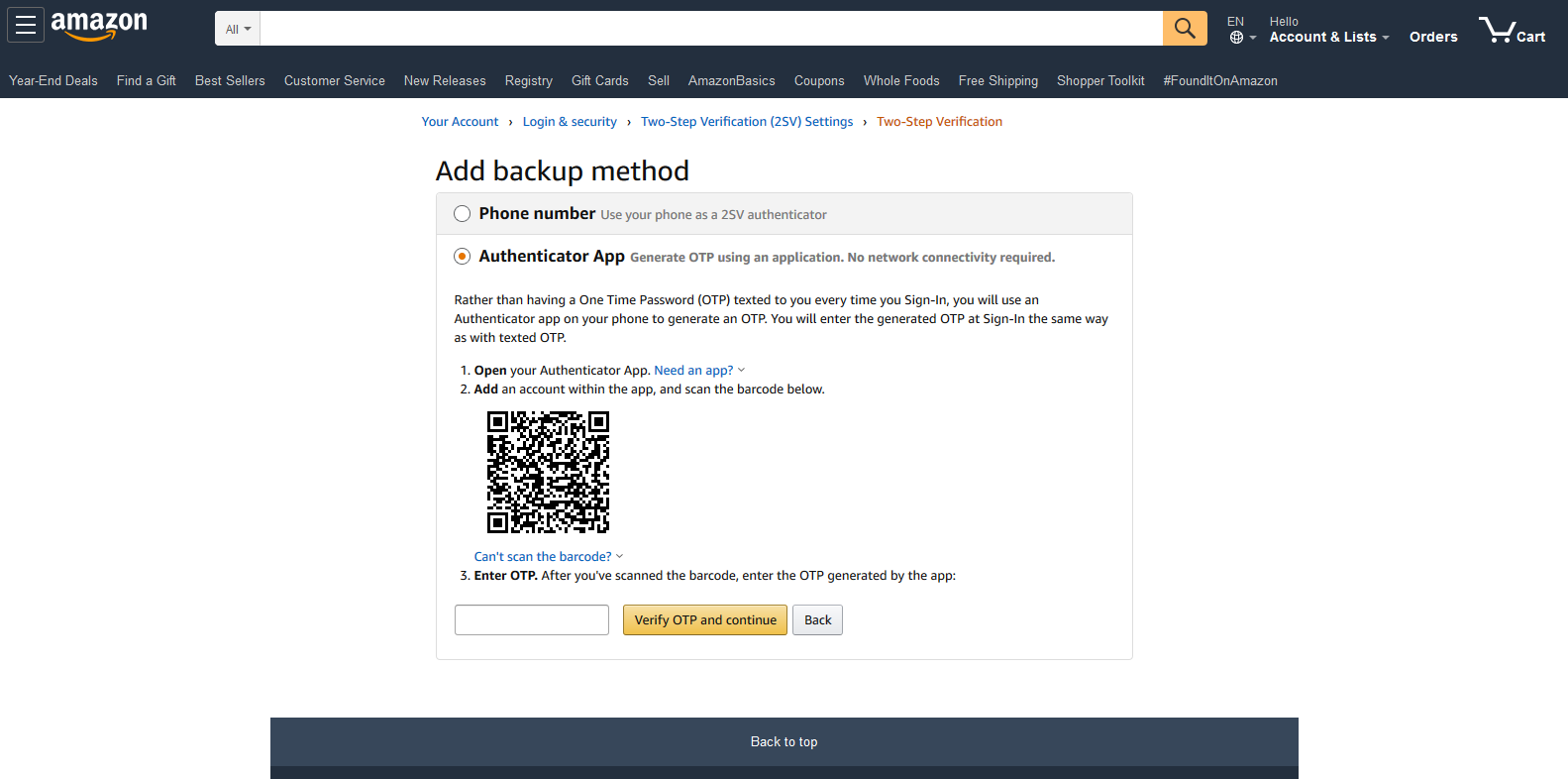
Task: Open the All search category dropdown
Action: pos(238,29)
